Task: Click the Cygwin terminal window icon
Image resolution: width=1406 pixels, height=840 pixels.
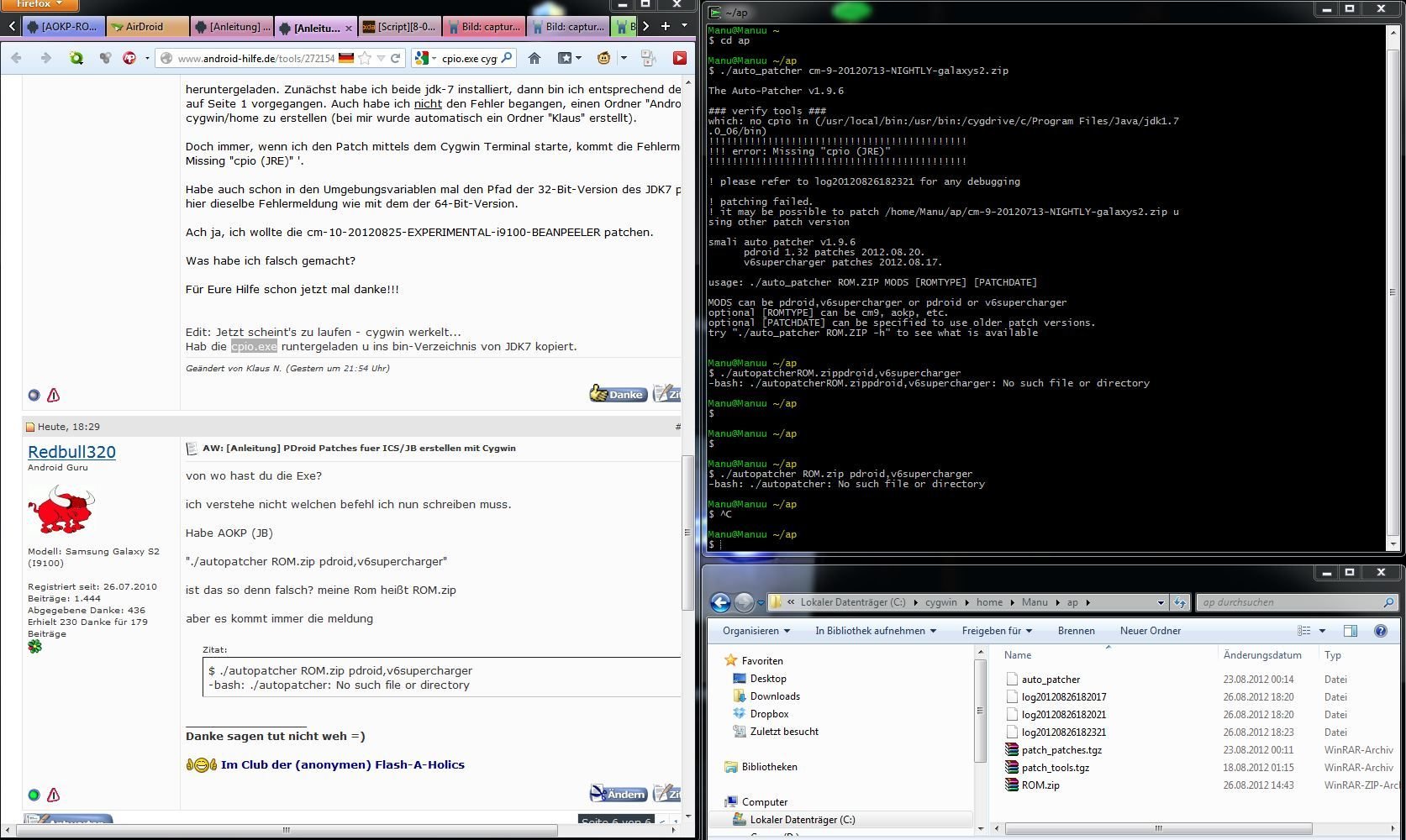Action: coord(714,12)
